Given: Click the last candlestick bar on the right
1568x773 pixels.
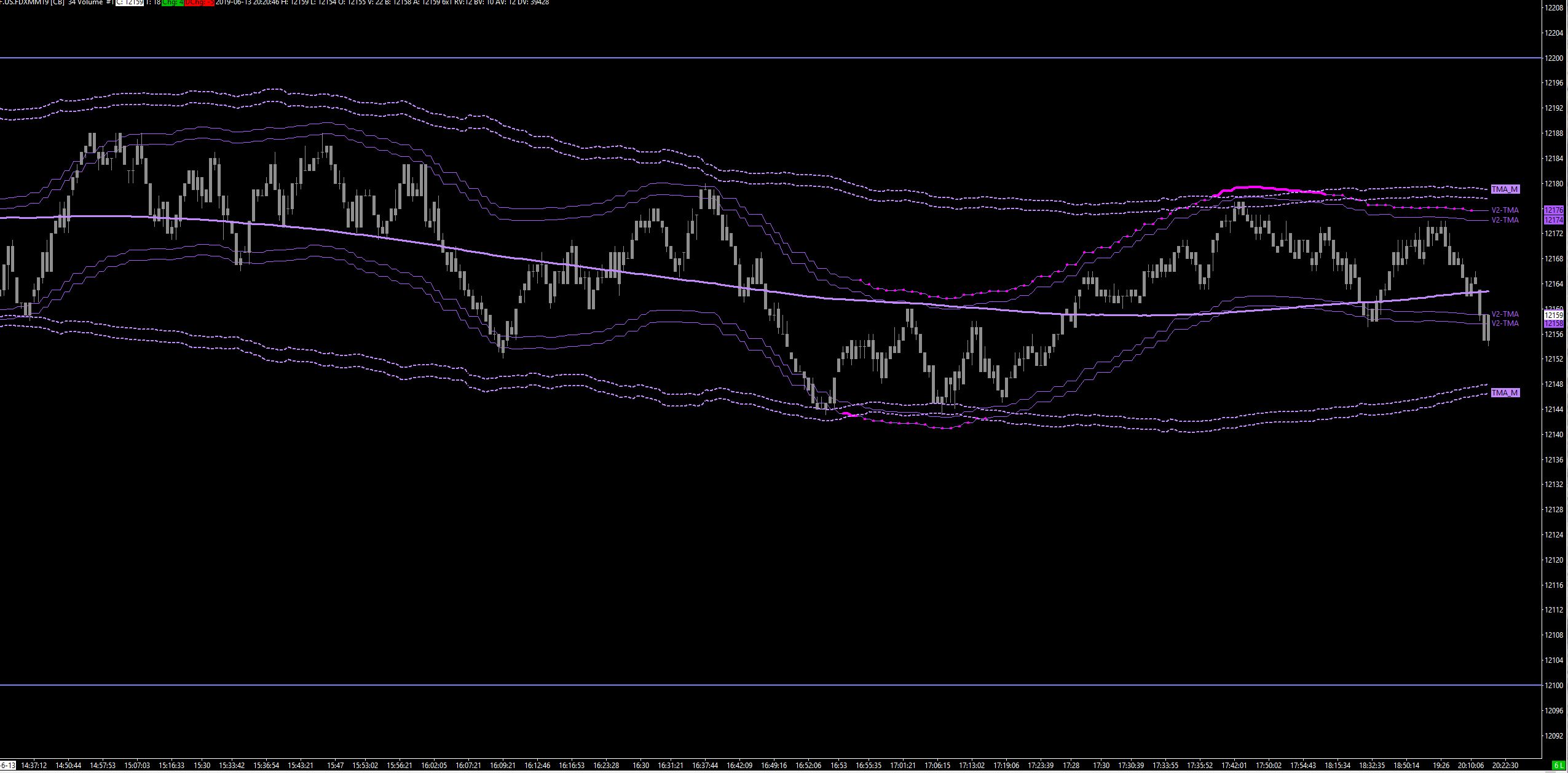Looking at the screenshot, I should pos(1487,327).
